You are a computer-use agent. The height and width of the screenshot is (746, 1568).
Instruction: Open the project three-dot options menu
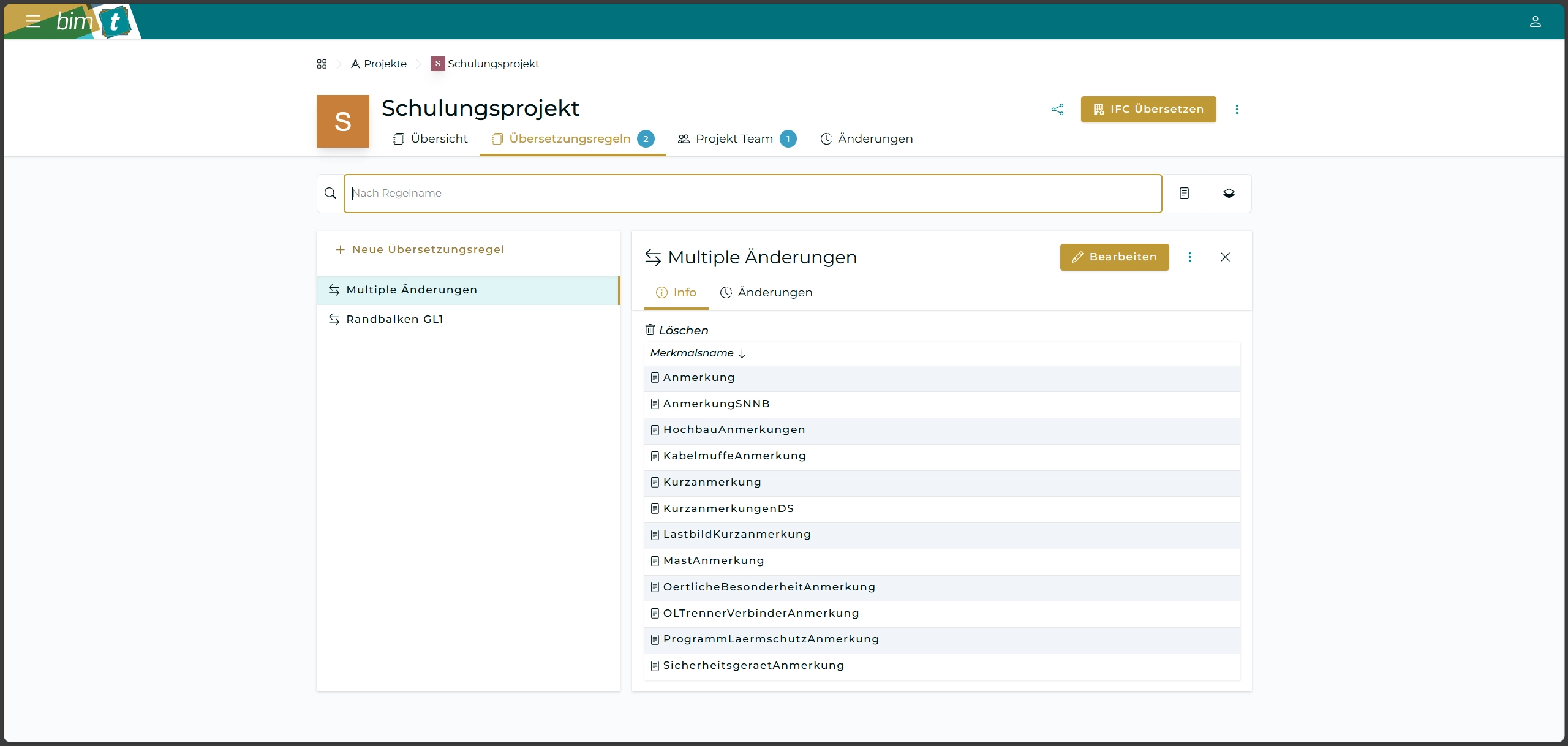coord(1237,109)
